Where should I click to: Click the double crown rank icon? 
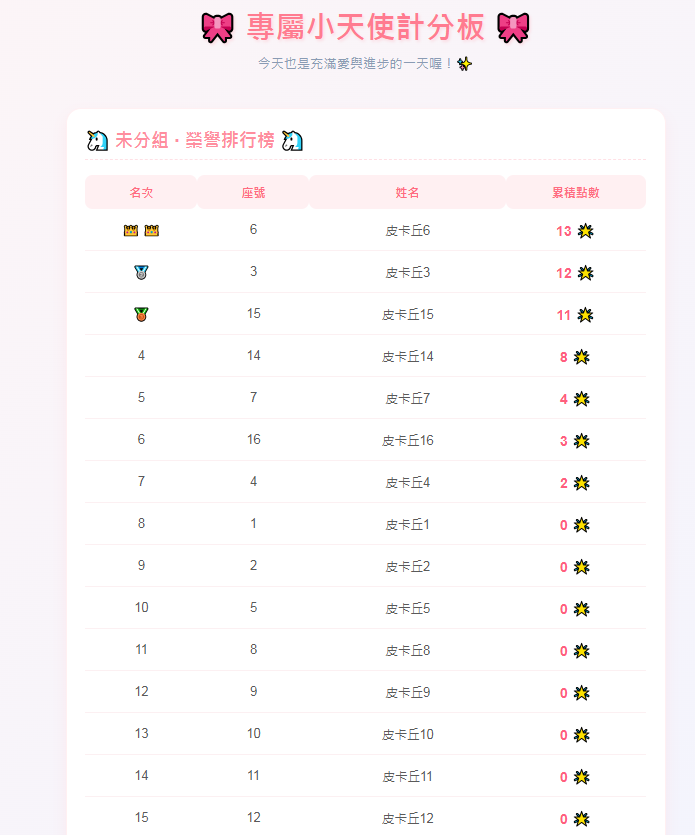pyautogui.click(x=141, y=231)
